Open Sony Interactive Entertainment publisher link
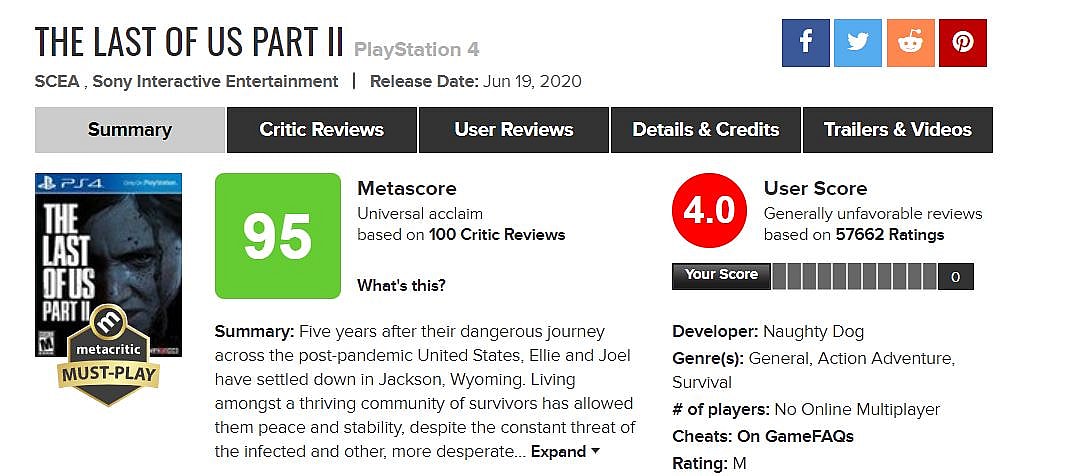Viewport: 1075px width, 476px height. click(216, 81)
